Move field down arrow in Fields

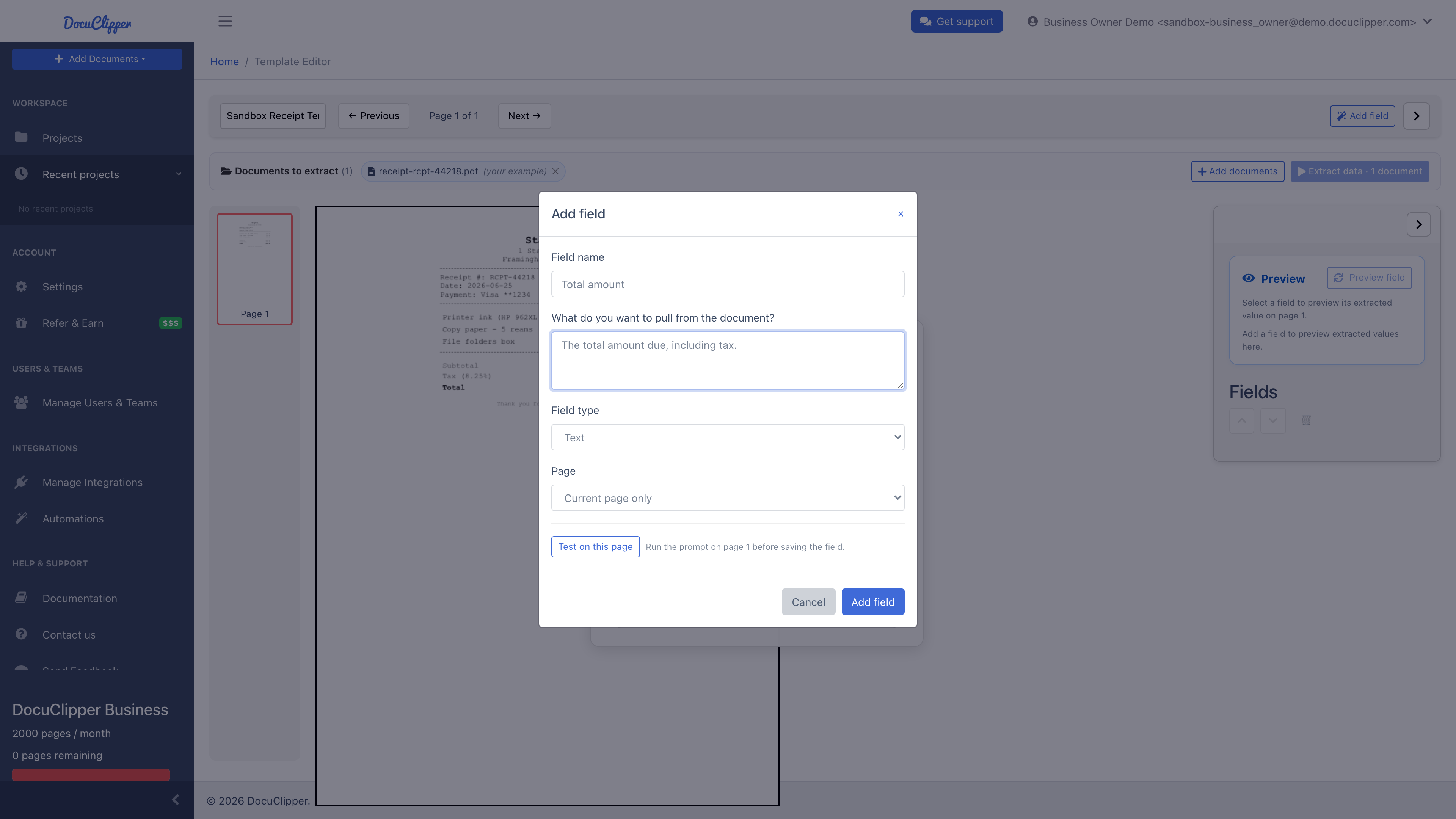point(1273,420)
